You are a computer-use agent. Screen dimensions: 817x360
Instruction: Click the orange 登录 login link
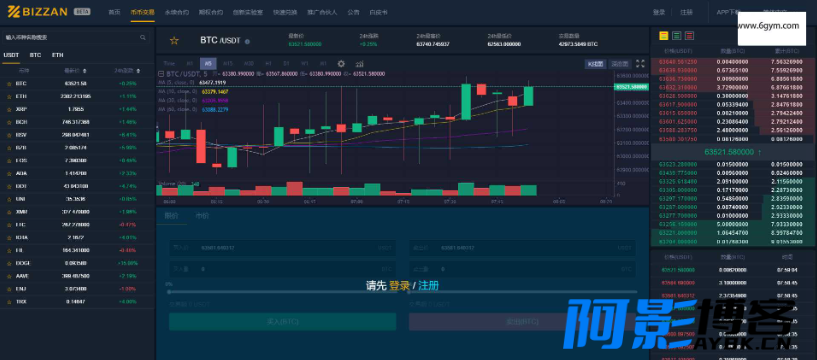point(399,285)
